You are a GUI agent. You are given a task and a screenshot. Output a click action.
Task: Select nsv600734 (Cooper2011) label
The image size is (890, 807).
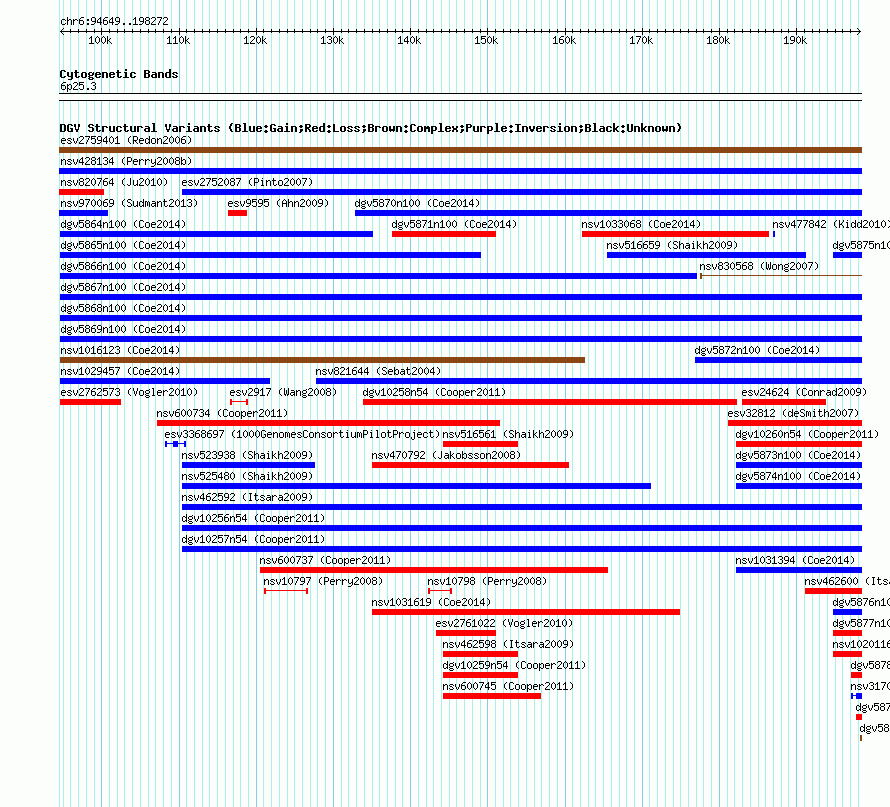pos(222,413)
